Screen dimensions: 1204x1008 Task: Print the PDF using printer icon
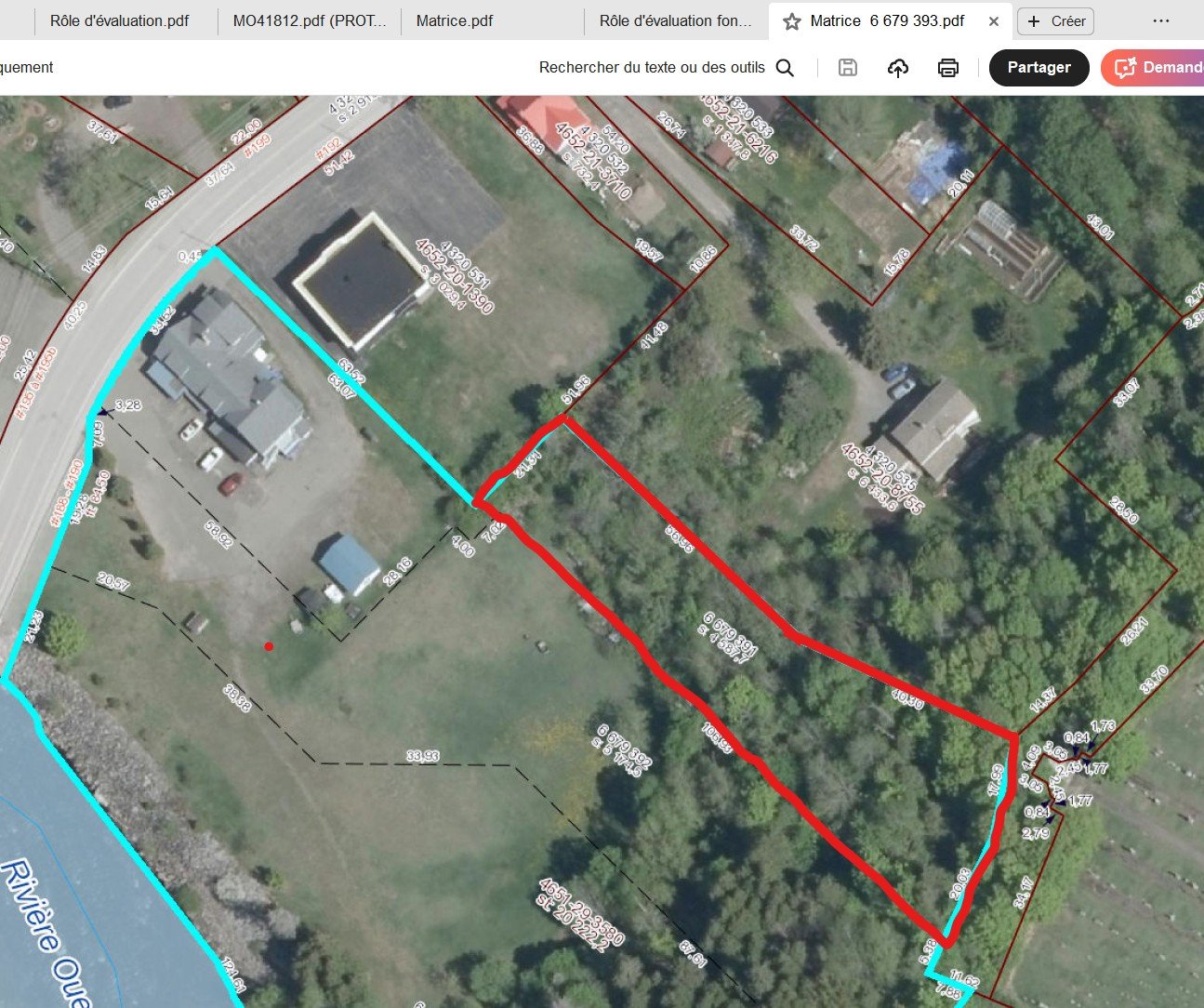click(947, 68)
